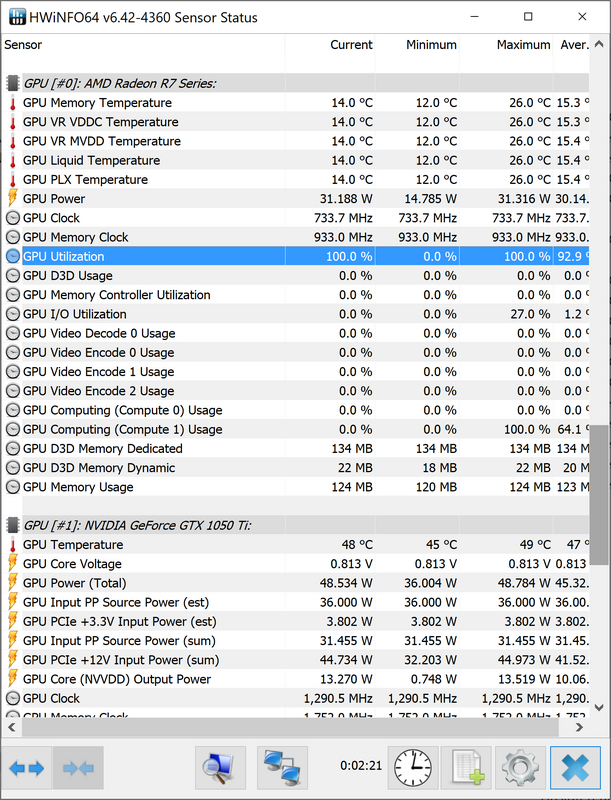
Task: Click lightning icon of GPU Power (Total)
Action: tap(13, 583)
